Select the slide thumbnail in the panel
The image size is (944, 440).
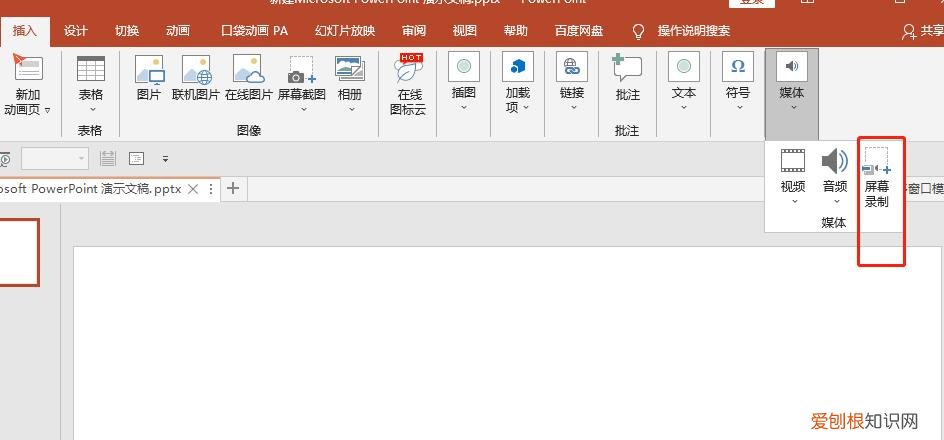19,252
